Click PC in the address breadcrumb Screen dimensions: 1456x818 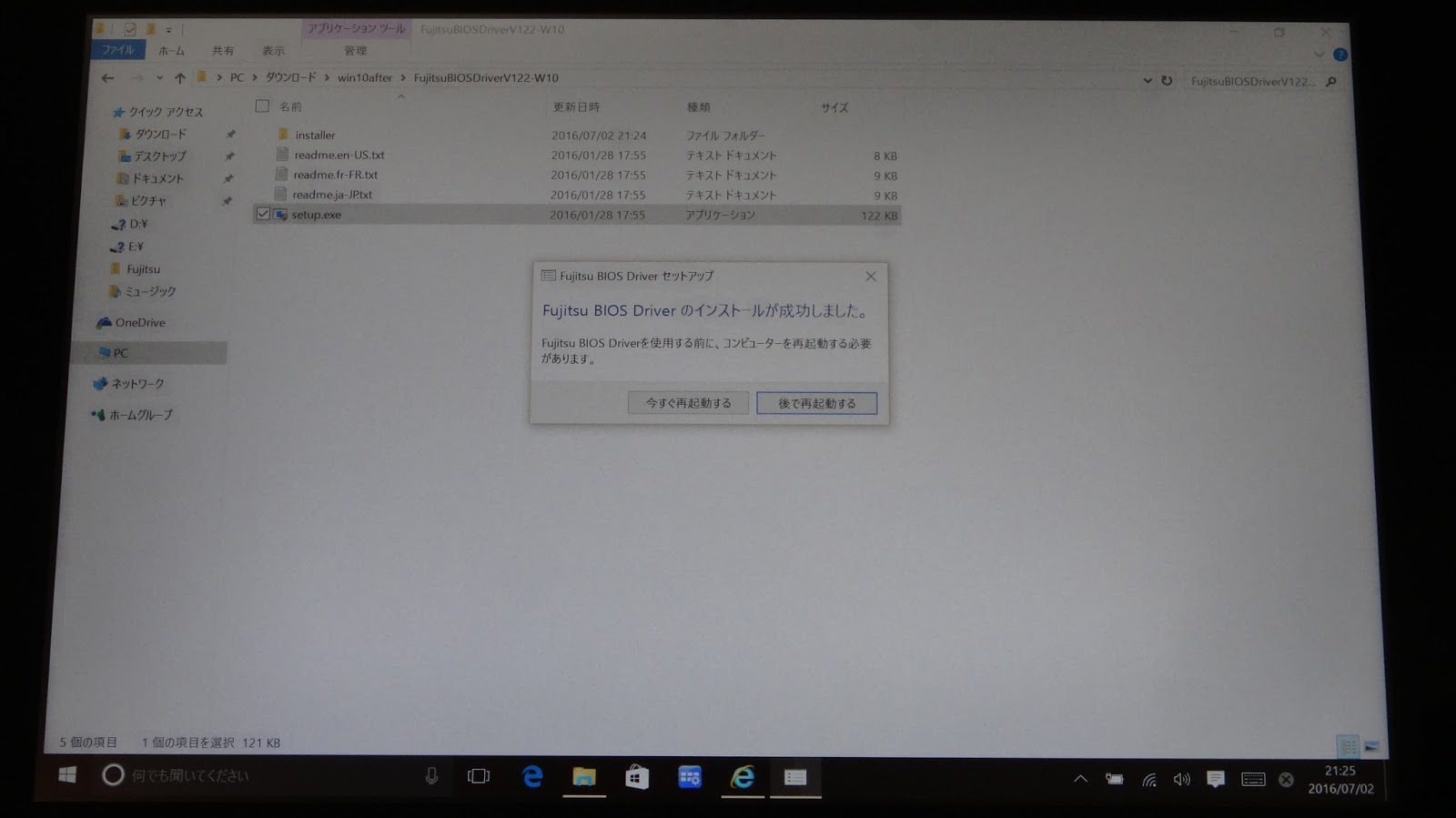tap(237, 78)
